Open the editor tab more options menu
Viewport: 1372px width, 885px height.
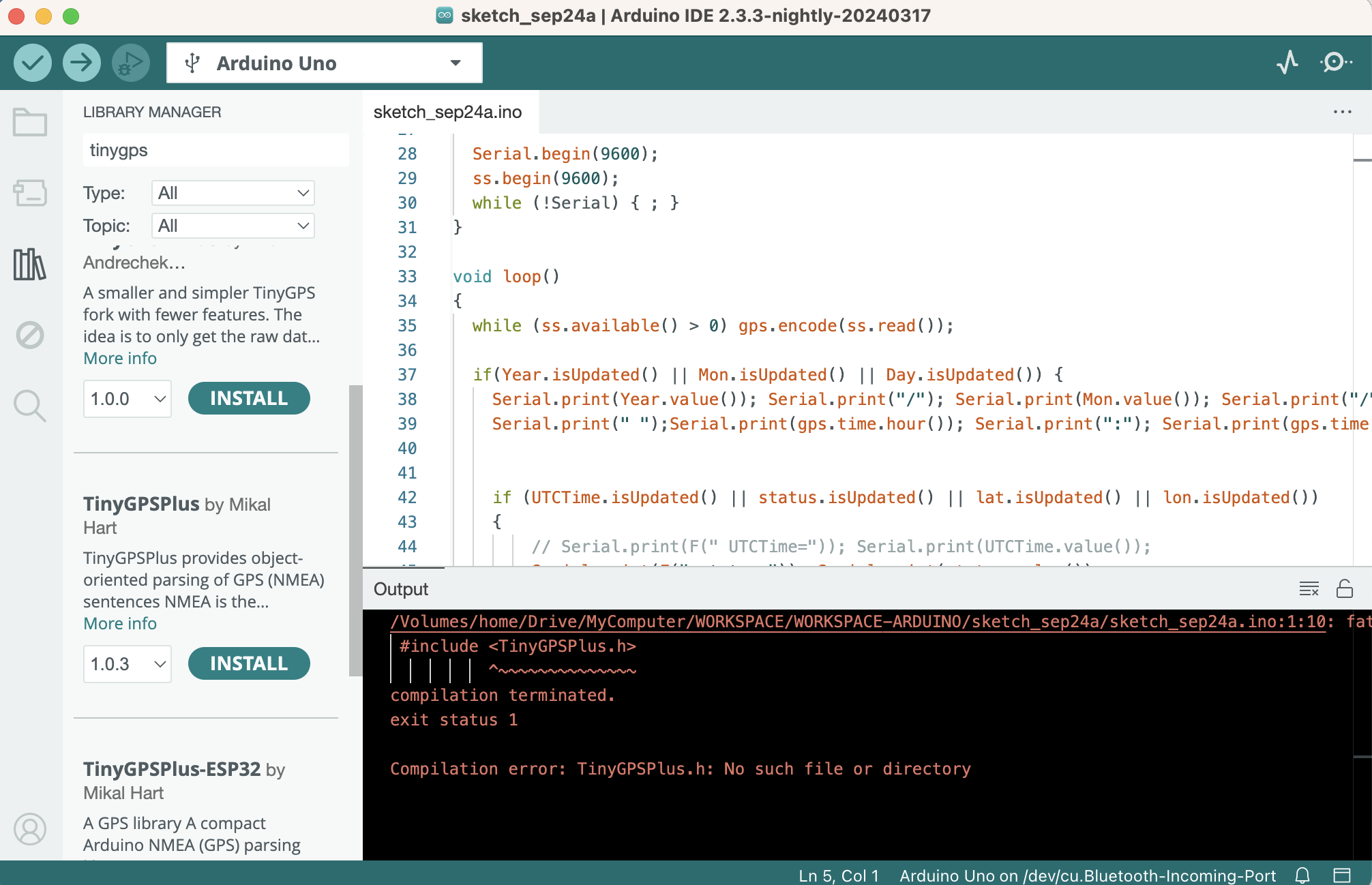pyautogui.click(x=1342, y=112)
